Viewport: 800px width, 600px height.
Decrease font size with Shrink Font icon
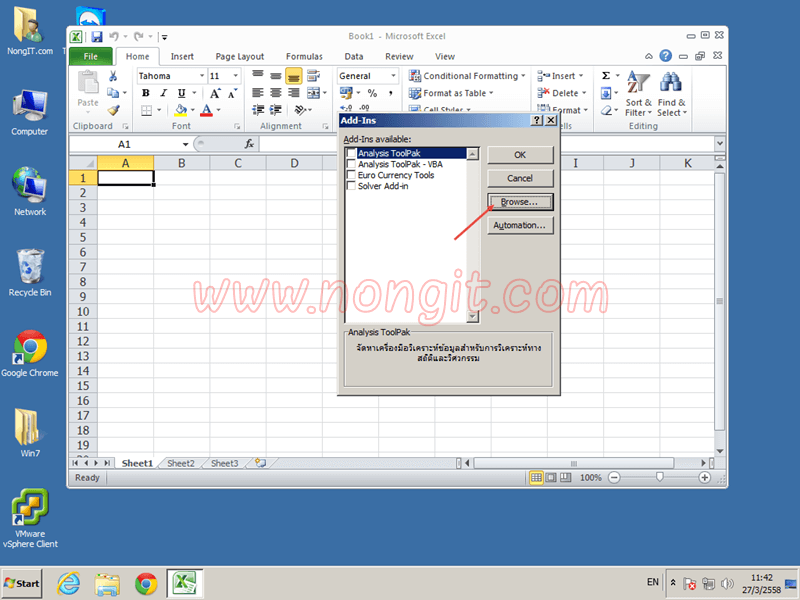click(233, 93)
